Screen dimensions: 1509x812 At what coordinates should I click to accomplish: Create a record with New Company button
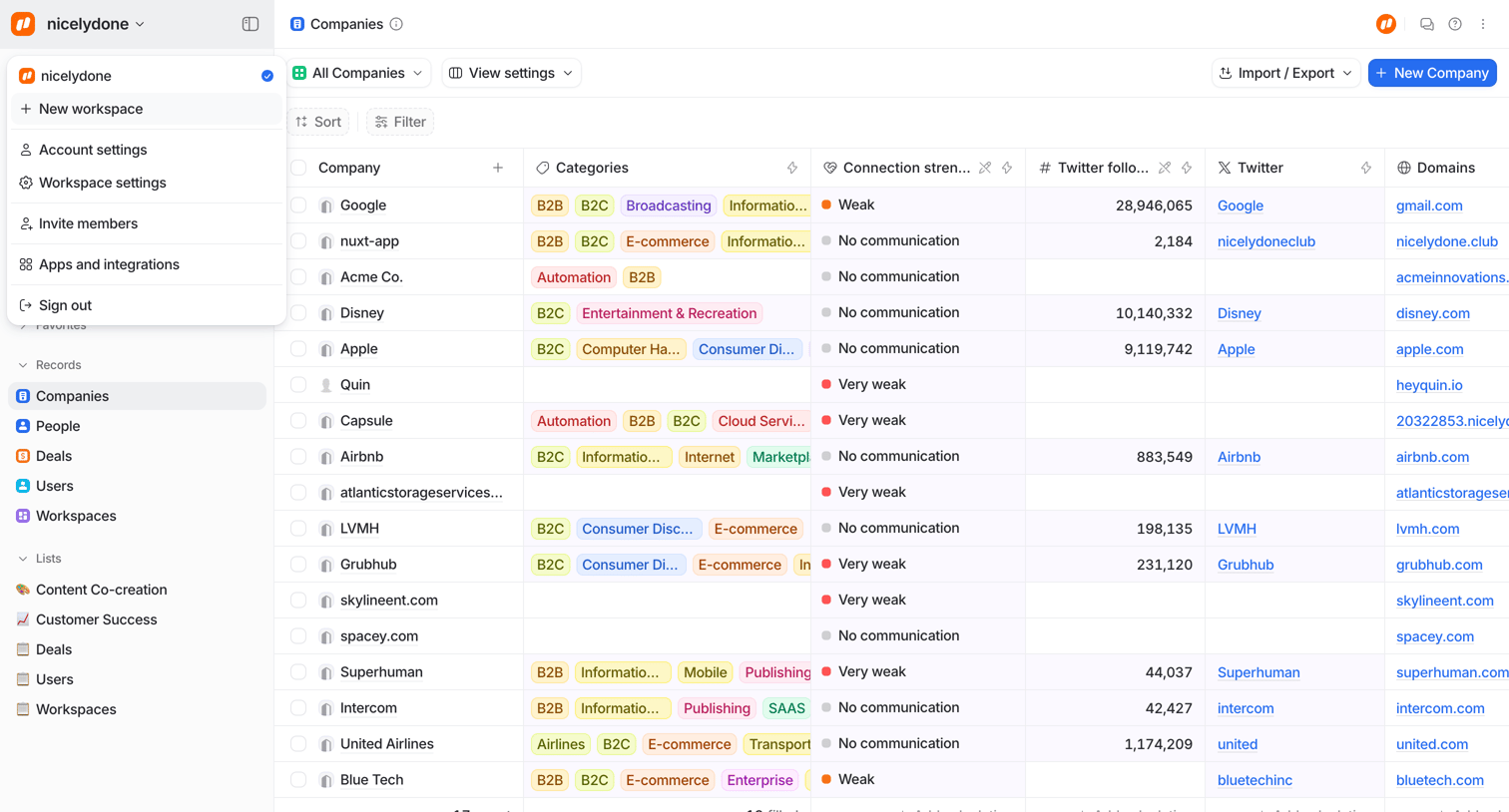pyautogui.click(x=1432, y=73)
